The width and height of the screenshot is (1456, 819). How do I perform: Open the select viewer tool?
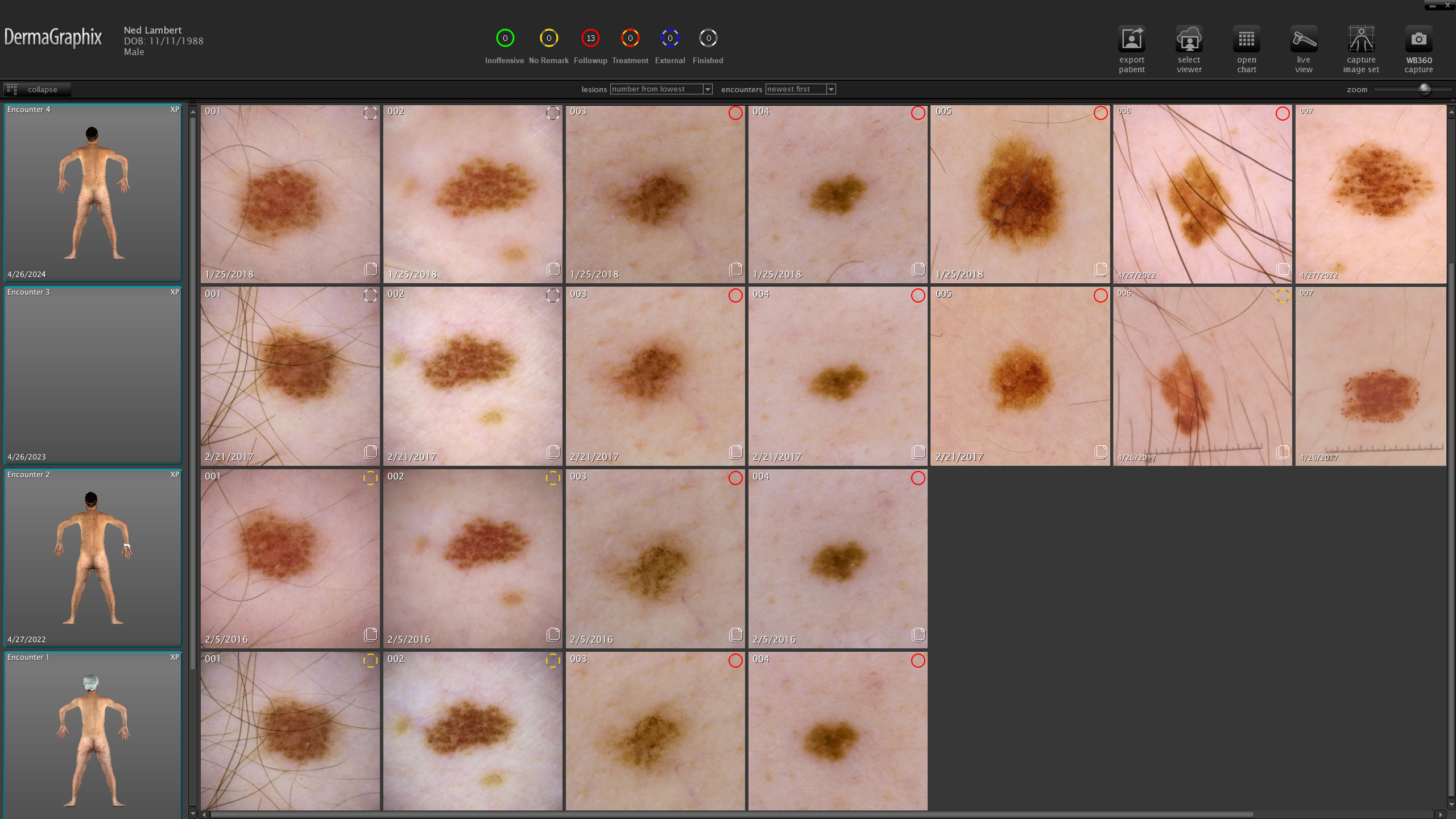pyautogui.click(x=1189, y=39)
